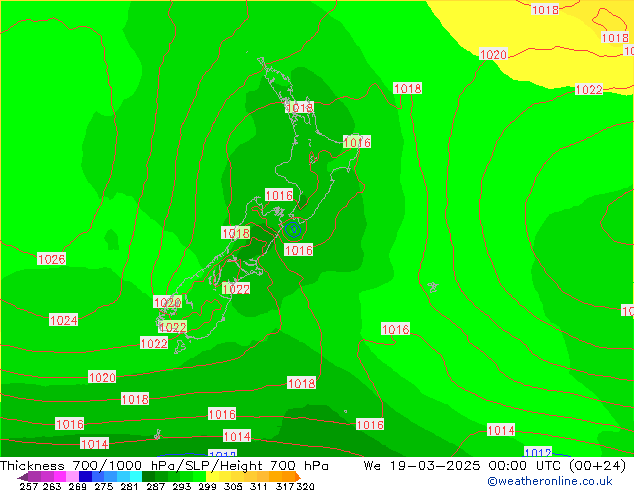Image resolution: width=634 pixels, height=490 pixels.
Task: Click the "1020" label on the yellow region's edge
Action: 493,54
